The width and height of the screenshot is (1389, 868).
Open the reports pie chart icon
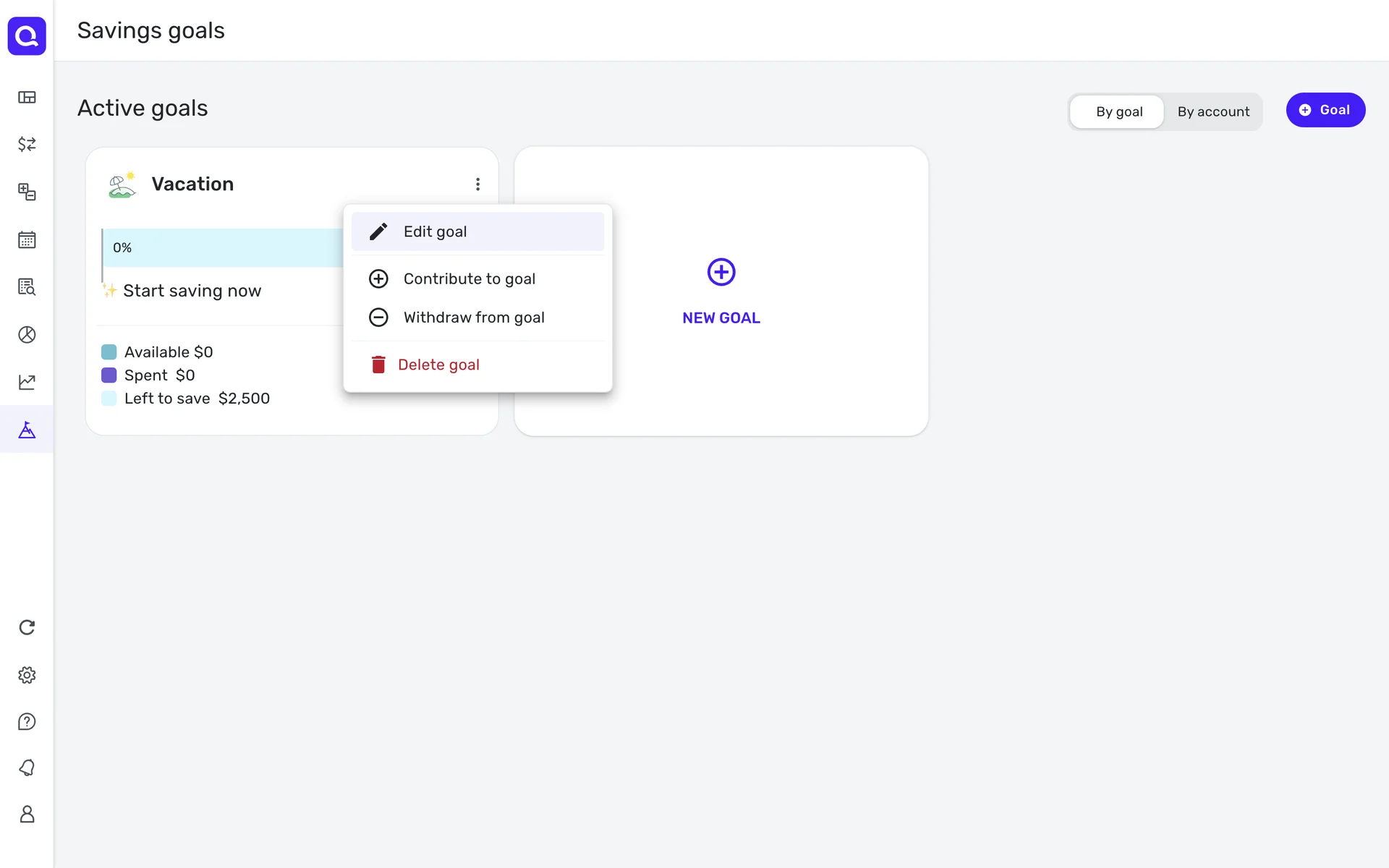click(27, 334)
